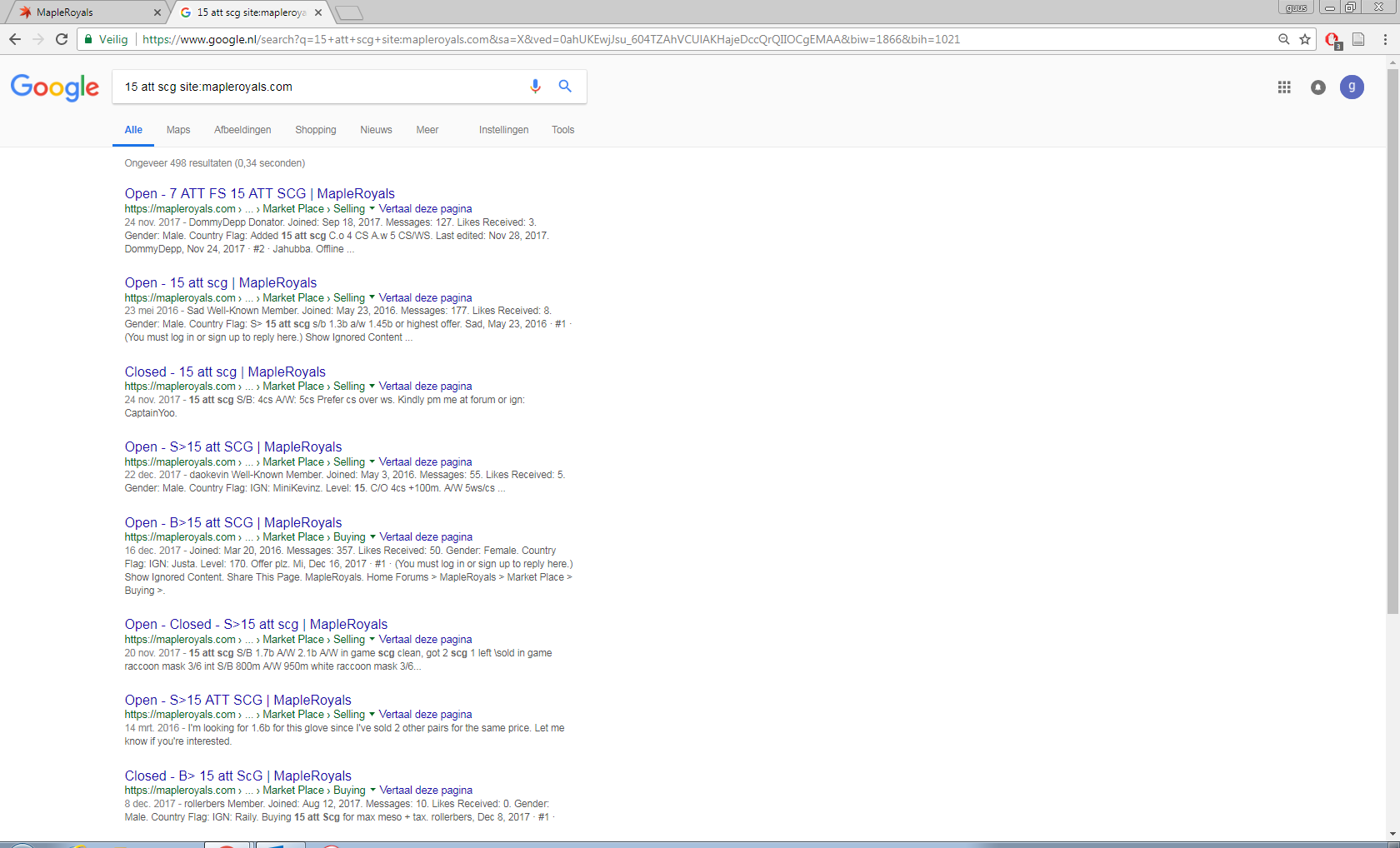Open result 'Closed - B> 15 att ScG'
The height and width of the screenshot is (848, 1400).
(237, 776)
